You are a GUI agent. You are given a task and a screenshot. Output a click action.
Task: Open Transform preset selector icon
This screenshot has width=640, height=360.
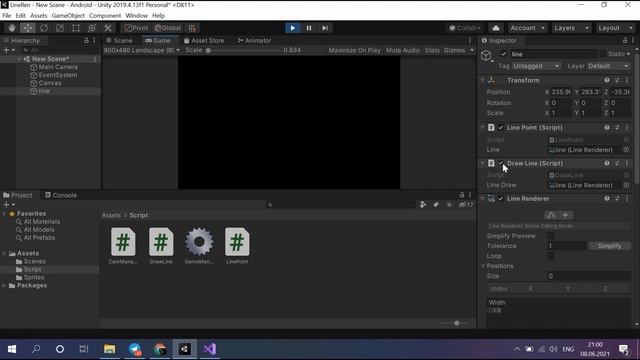[617, 80]
